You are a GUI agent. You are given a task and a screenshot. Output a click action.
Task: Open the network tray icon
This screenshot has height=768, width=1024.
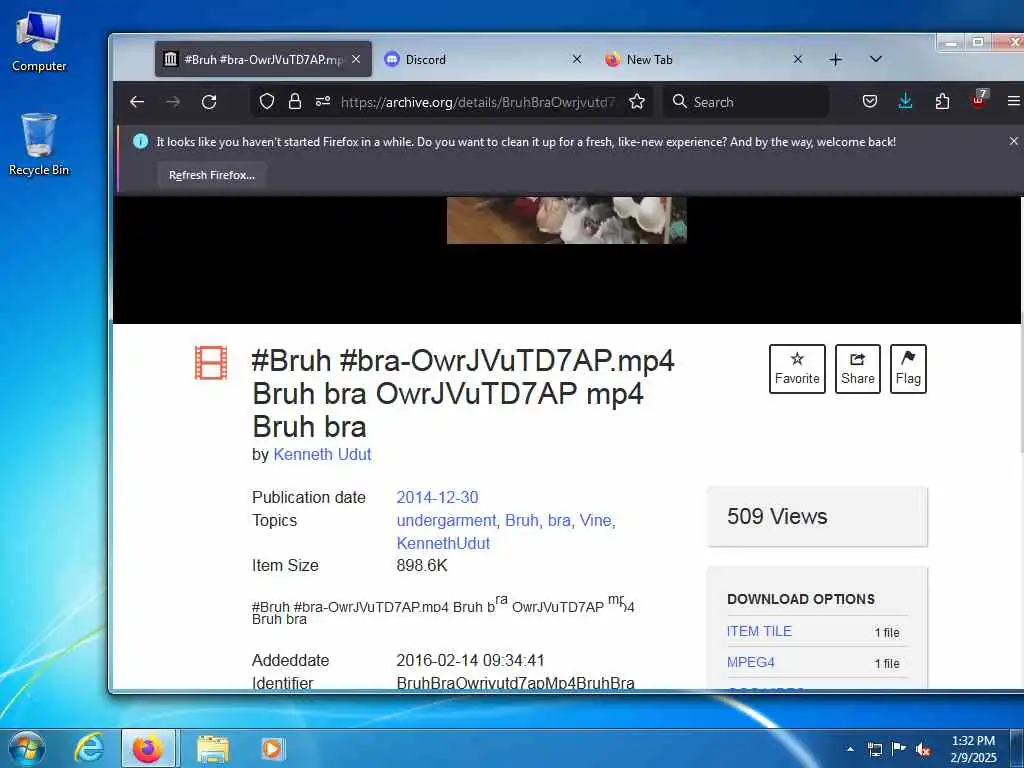click(874, 749)
